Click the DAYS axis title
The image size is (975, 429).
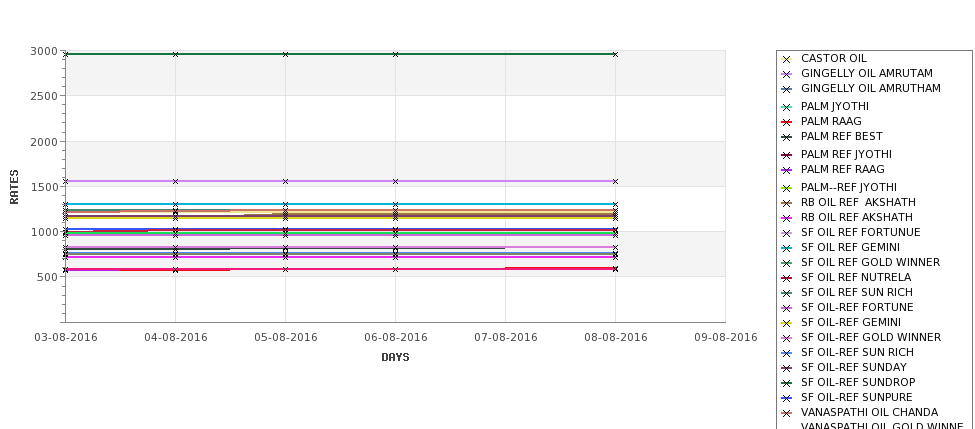pyautogui.click(x=395, y=358)
